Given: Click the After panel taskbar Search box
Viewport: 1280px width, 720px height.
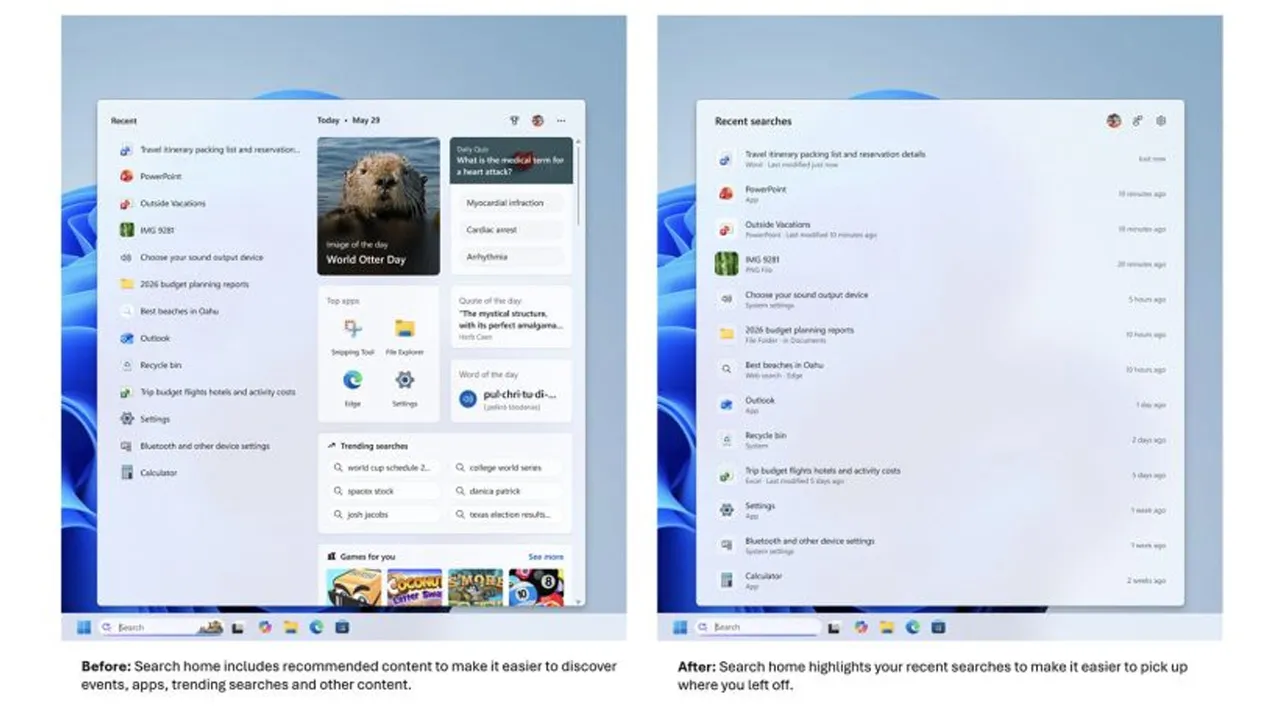Looking at the screenshot, I should tap(757, 627).
